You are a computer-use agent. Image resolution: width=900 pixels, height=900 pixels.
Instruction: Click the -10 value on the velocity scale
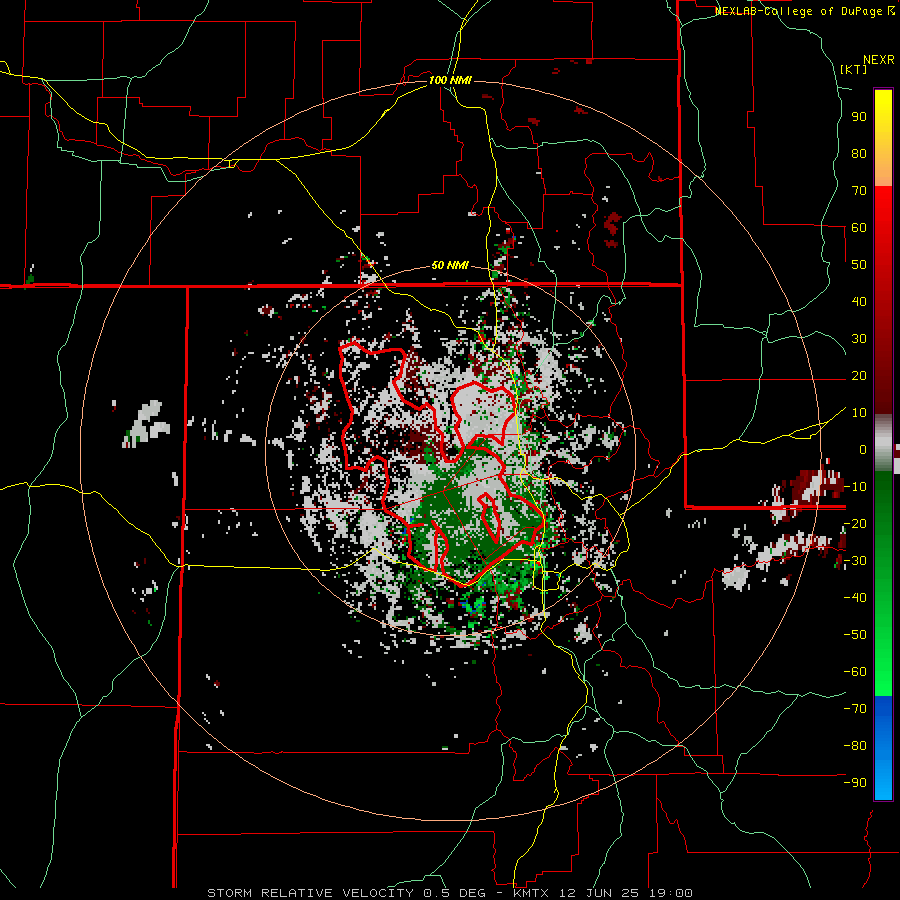coord(855,487)
